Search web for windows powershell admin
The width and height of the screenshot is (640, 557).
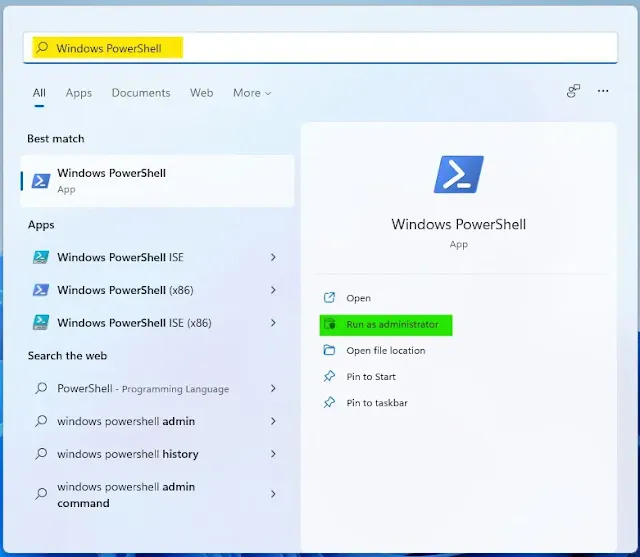(x=157, y=421)
